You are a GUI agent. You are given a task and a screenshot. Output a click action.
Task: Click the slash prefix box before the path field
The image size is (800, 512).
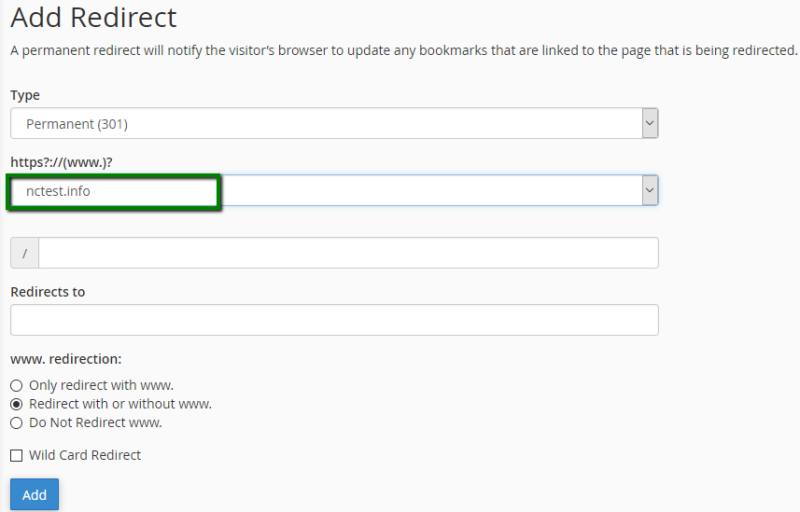(24, 253)
